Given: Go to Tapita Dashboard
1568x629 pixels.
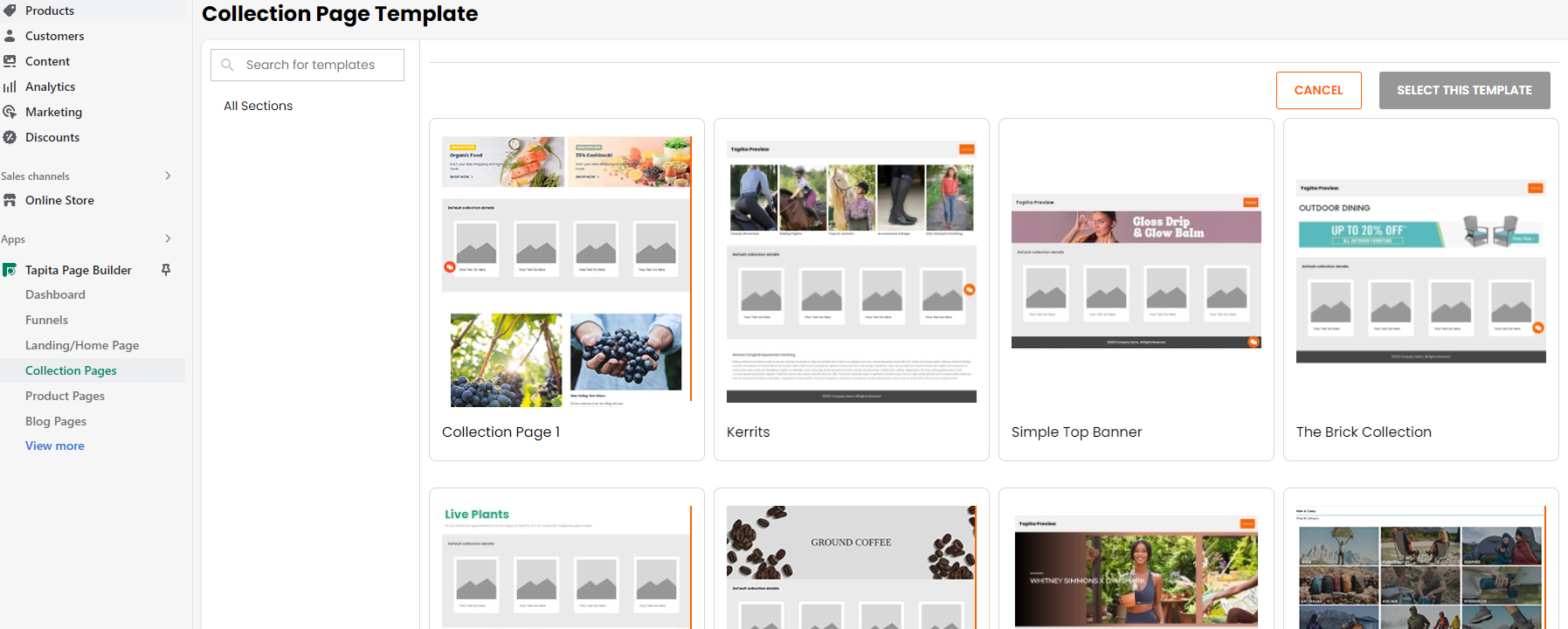Looking at the screenshot, I should coord(55,294).
